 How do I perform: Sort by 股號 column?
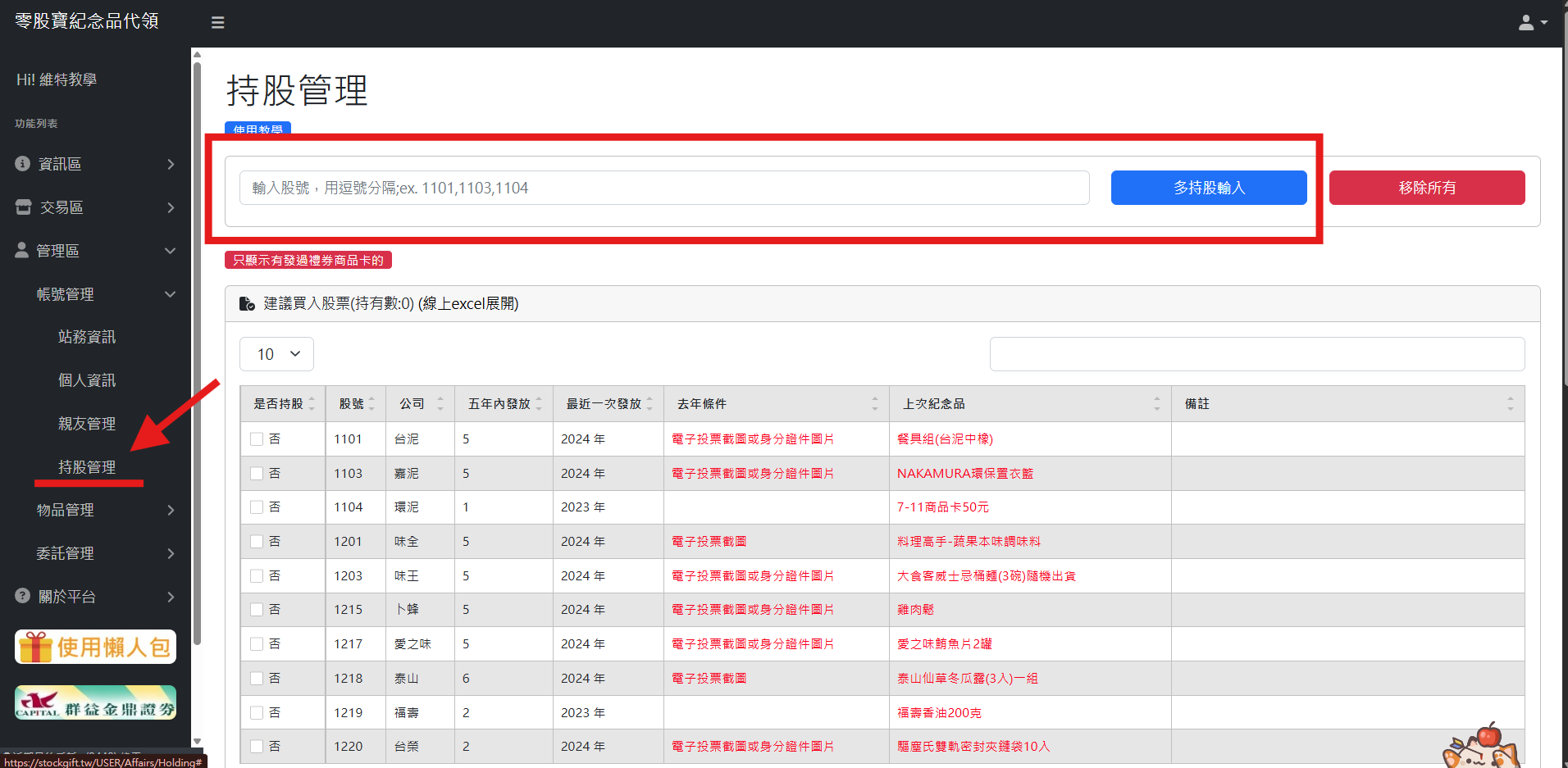357,404
